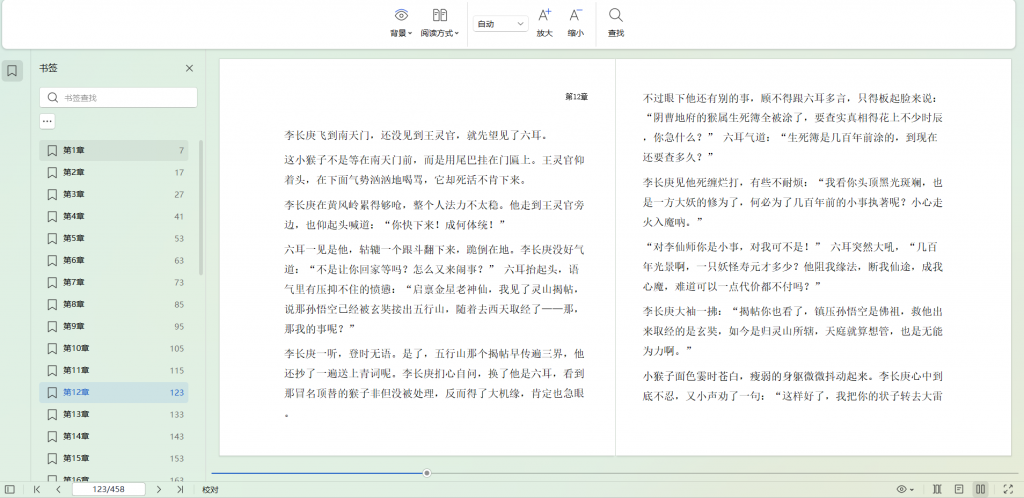The height and width of the screenshot is (498, 1024).
Task: Toggle sidebar panel icon in status bar
Action: click(x=9, y=489)
